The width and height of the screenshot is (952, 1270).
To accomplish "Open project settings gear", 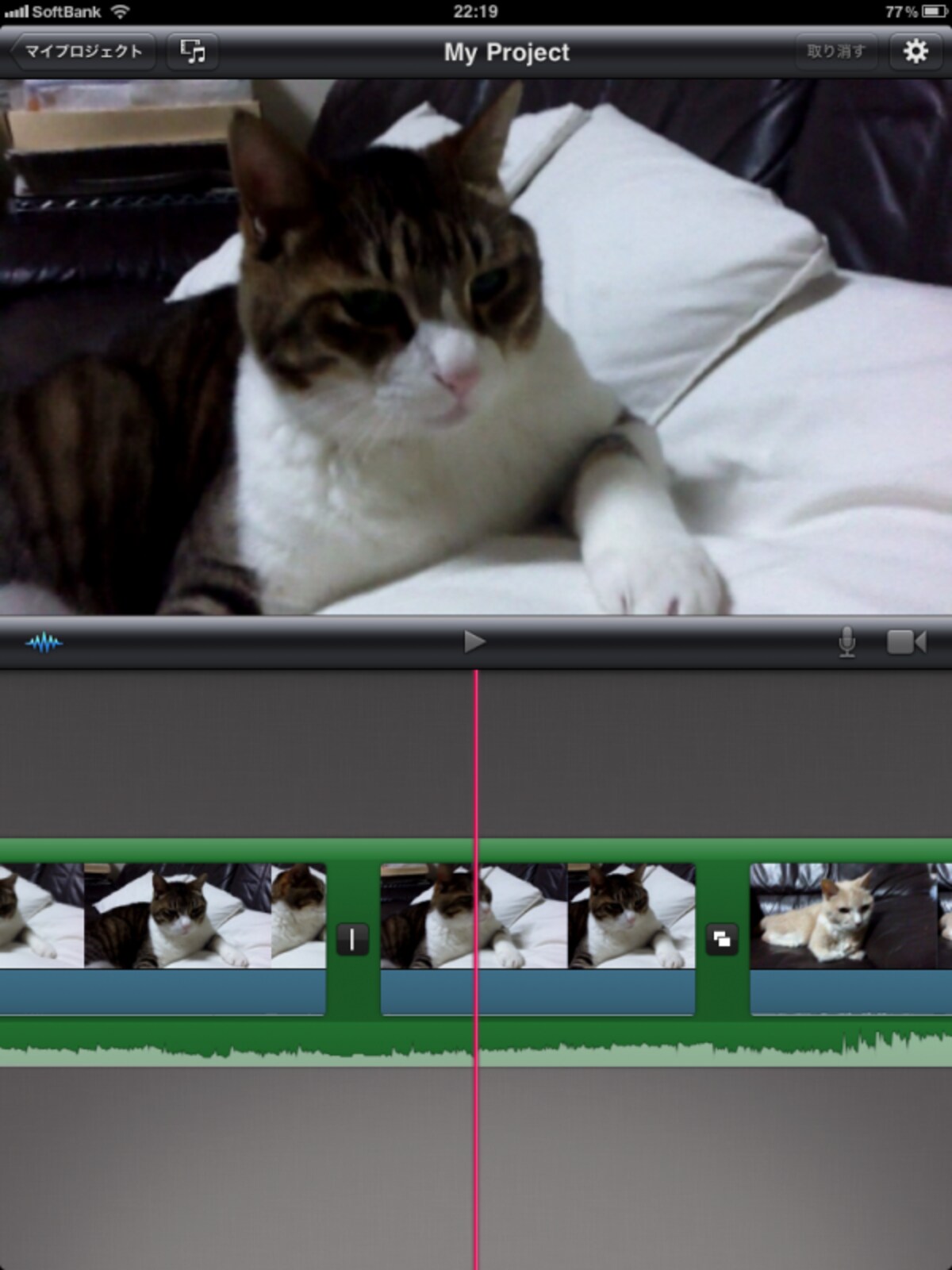I will [916, 52].
